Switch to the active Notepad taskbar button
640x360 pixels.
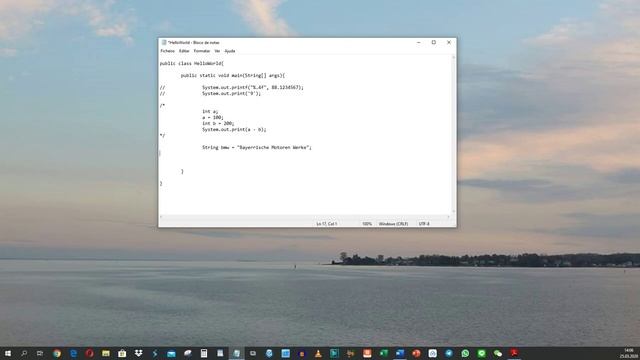pos(236,353)
